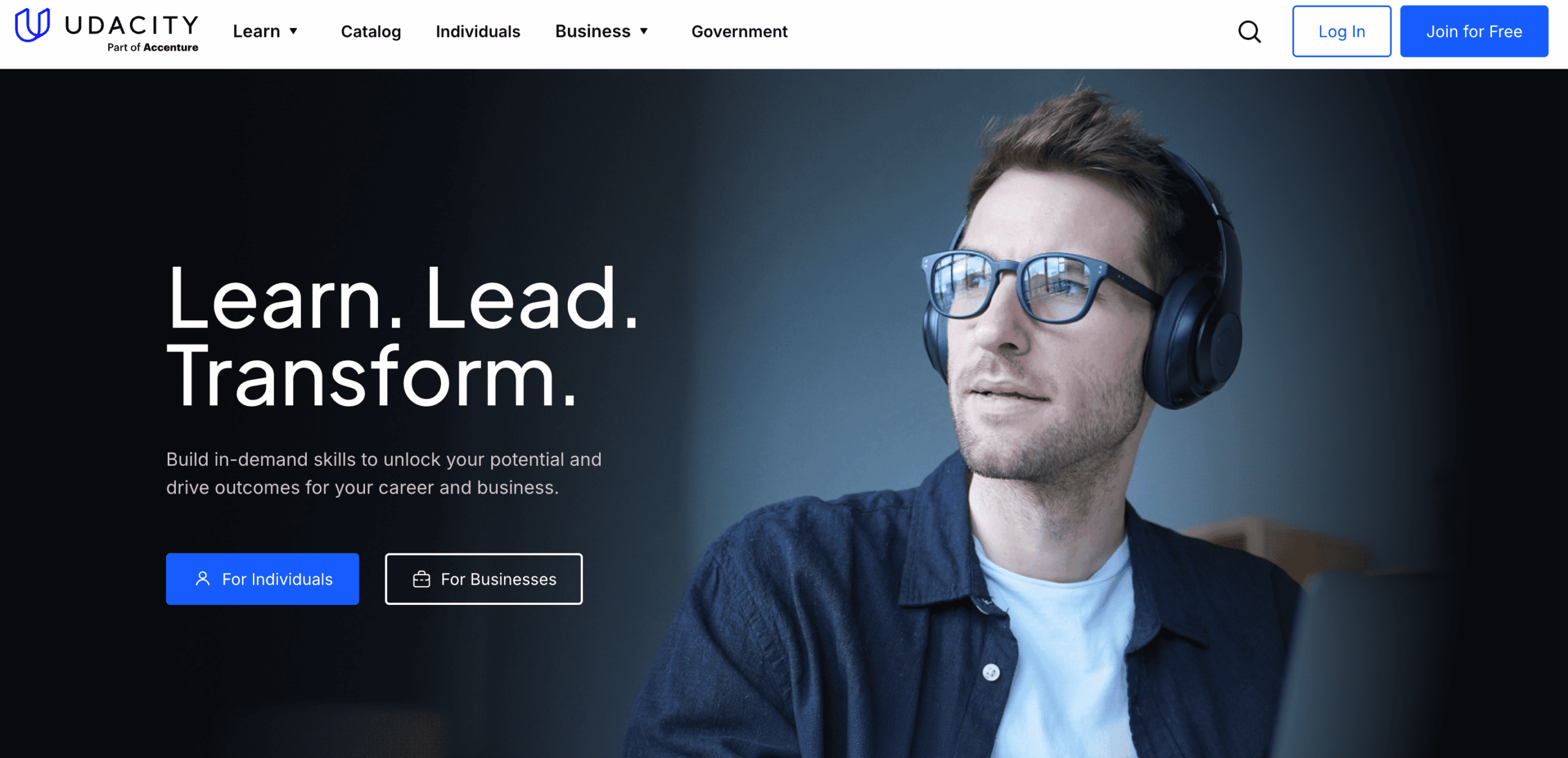The height and width of the screenshot is (758, 1568).
Task: Select the For Businesses button
Action: (483, 579)
